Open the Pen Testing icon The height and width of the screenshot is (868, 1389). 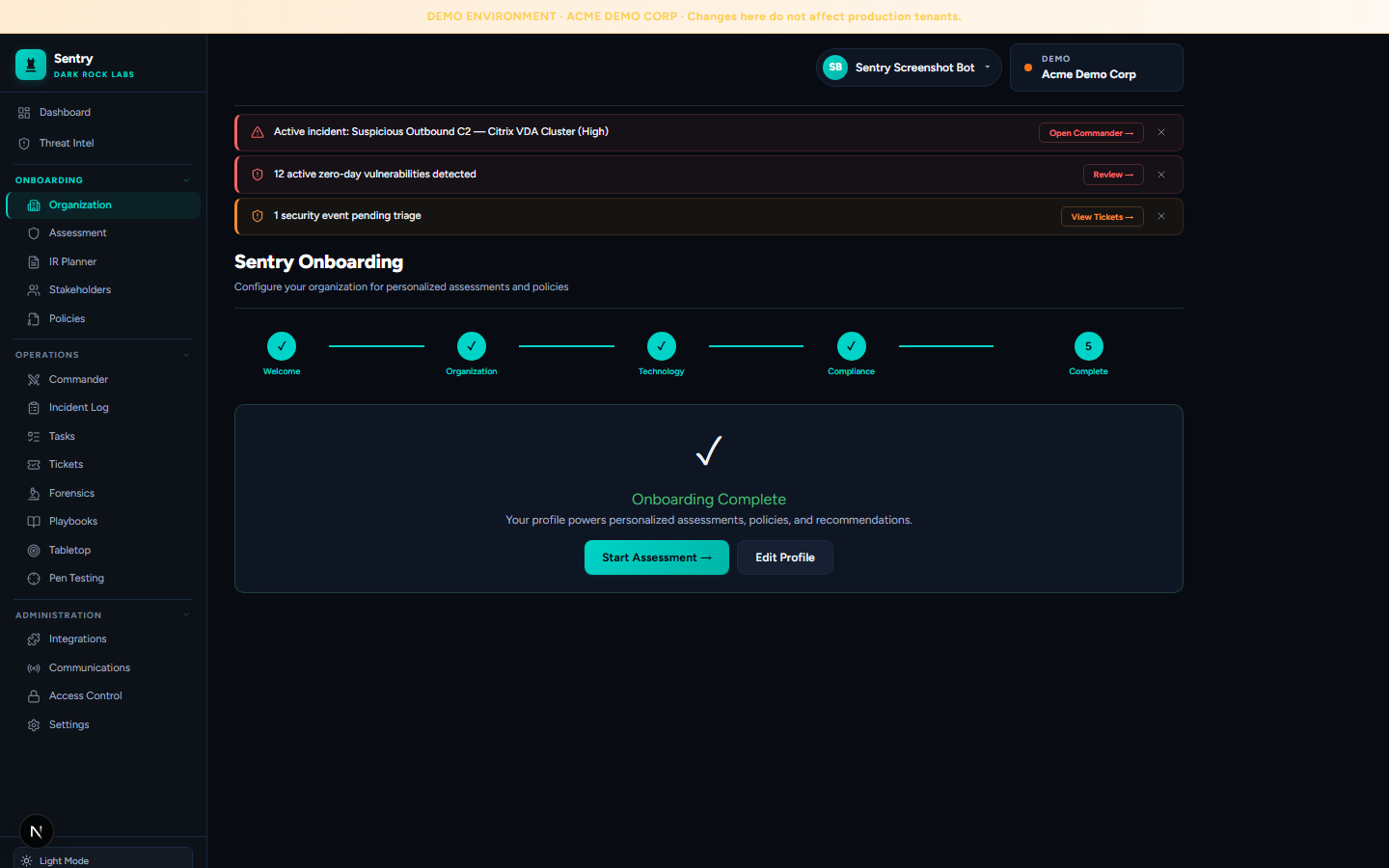[x=34, y=579]
